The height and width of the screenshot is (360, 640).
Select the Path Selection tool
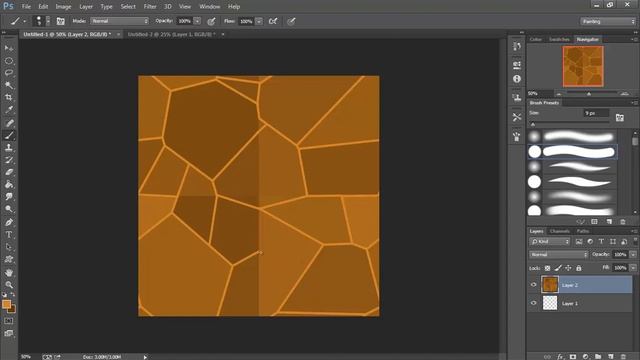[9, 247]
